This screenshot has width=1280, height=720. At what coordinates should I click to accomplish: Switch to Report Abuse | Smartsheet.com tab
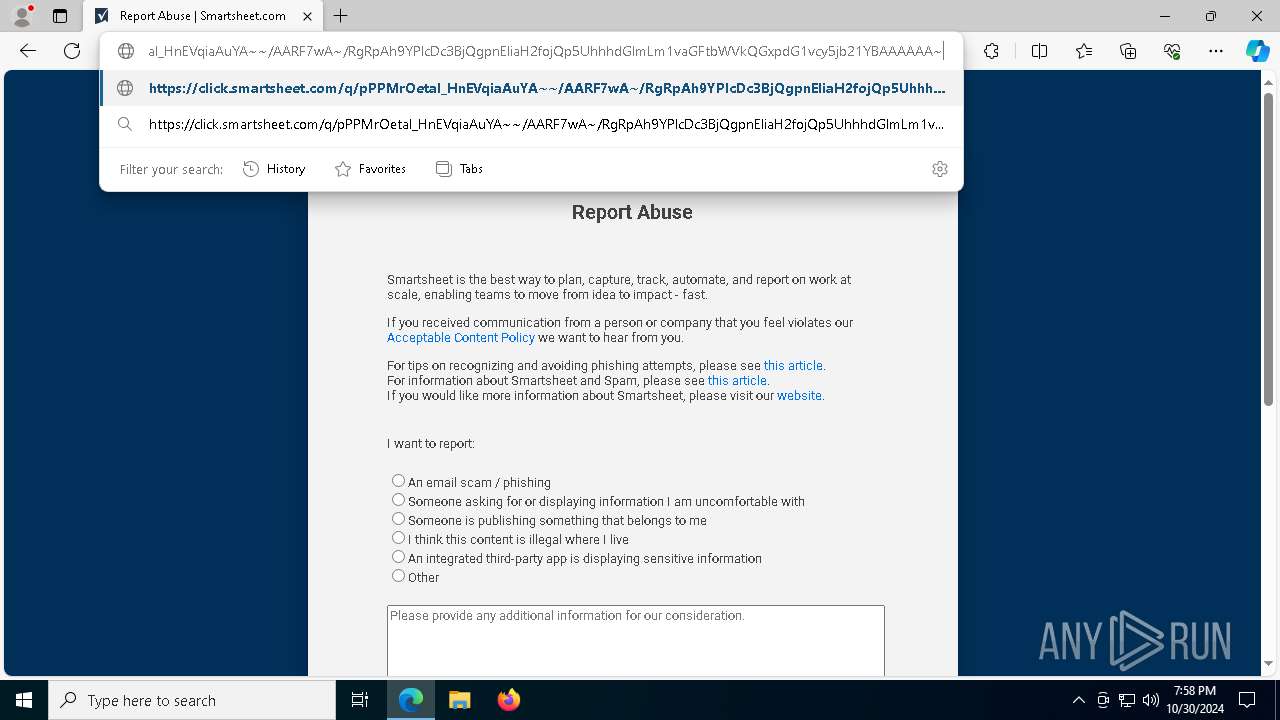203,16
